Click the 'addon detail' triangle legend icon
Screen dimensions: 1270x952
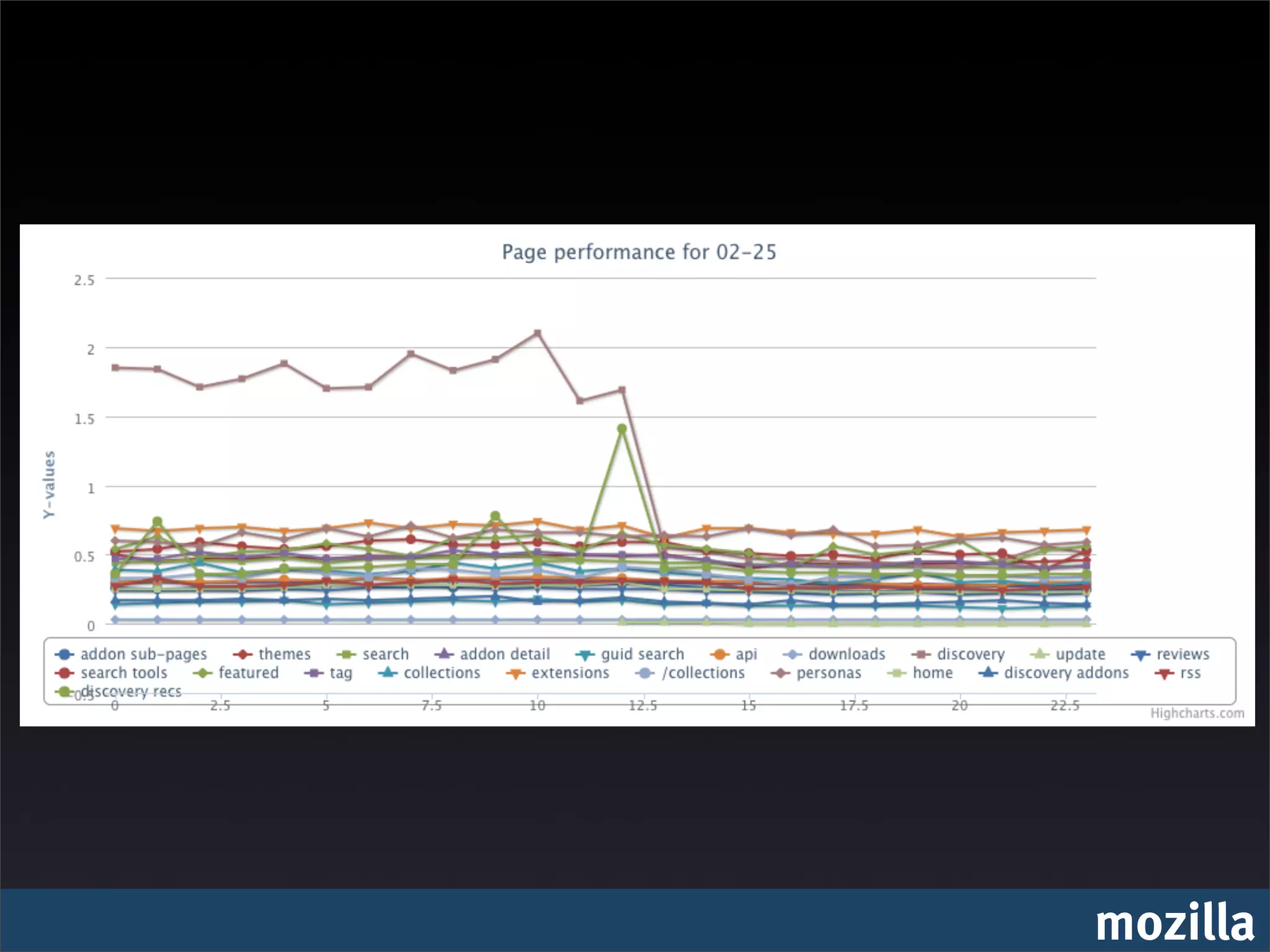tap(443, 654)
